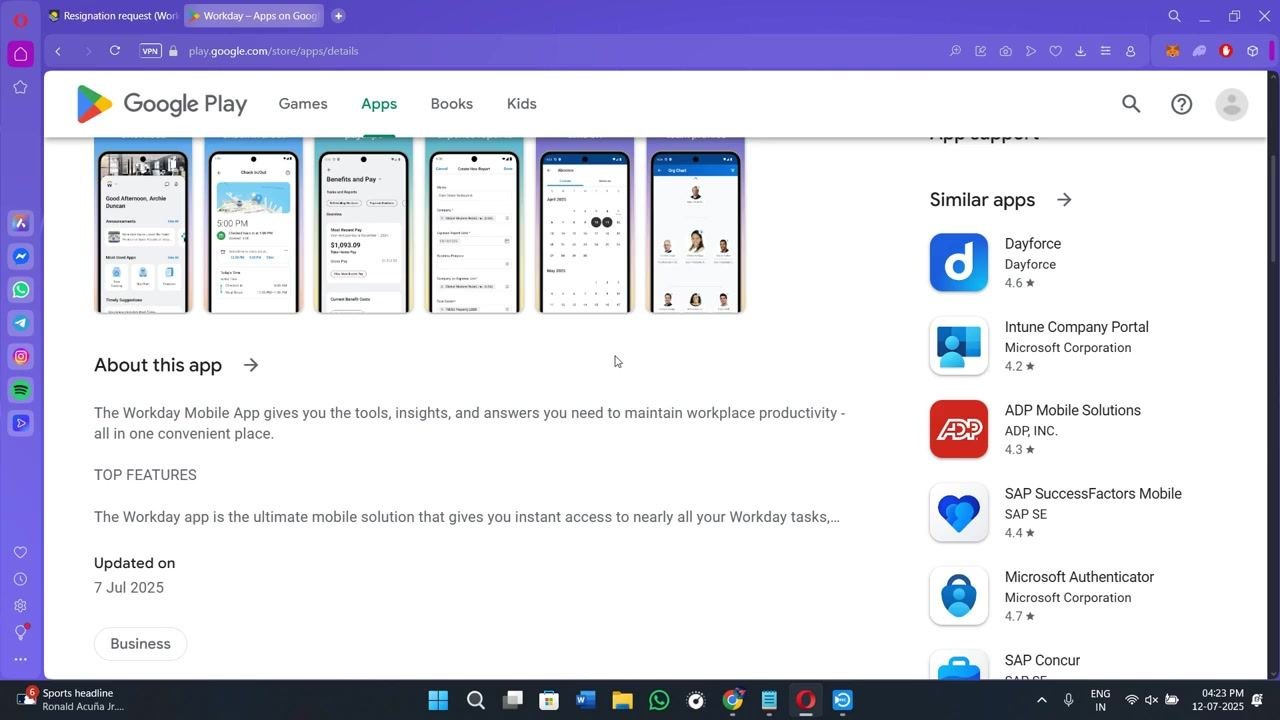1280x720 pixels.
Task: Open Instagram in the Opera sidebar
Action: (x=21, y=356)
